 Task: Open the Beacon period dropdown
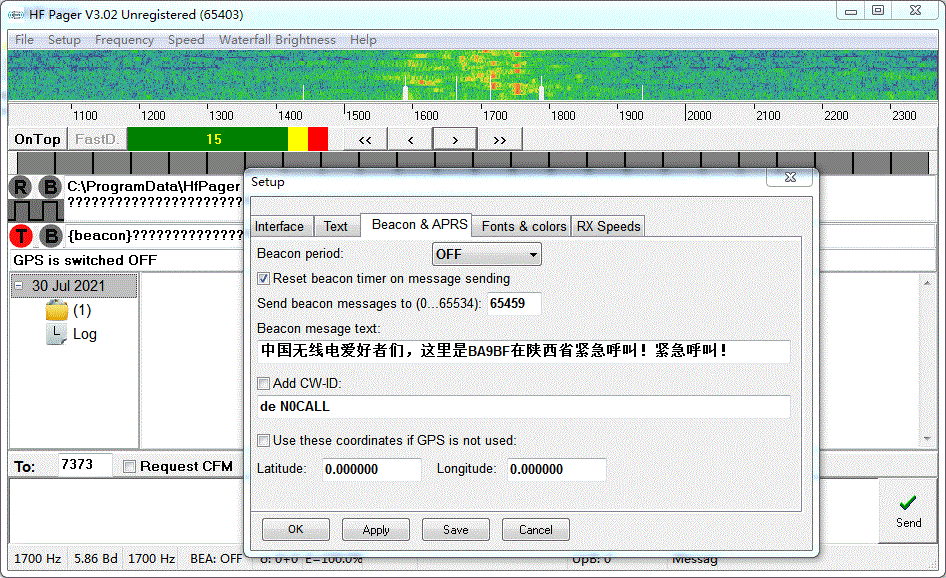[x=486, y=254]
